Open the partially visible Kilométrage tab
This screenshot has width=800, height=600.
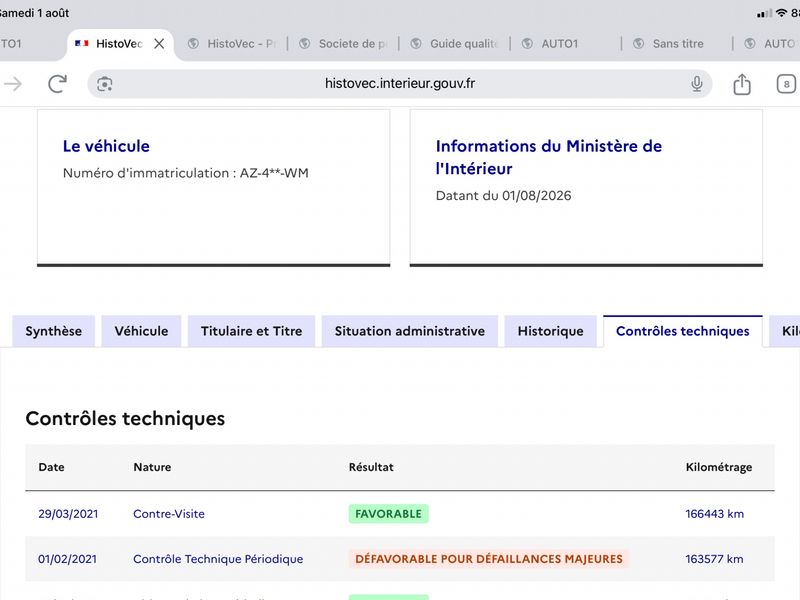[x=786, y=331]
